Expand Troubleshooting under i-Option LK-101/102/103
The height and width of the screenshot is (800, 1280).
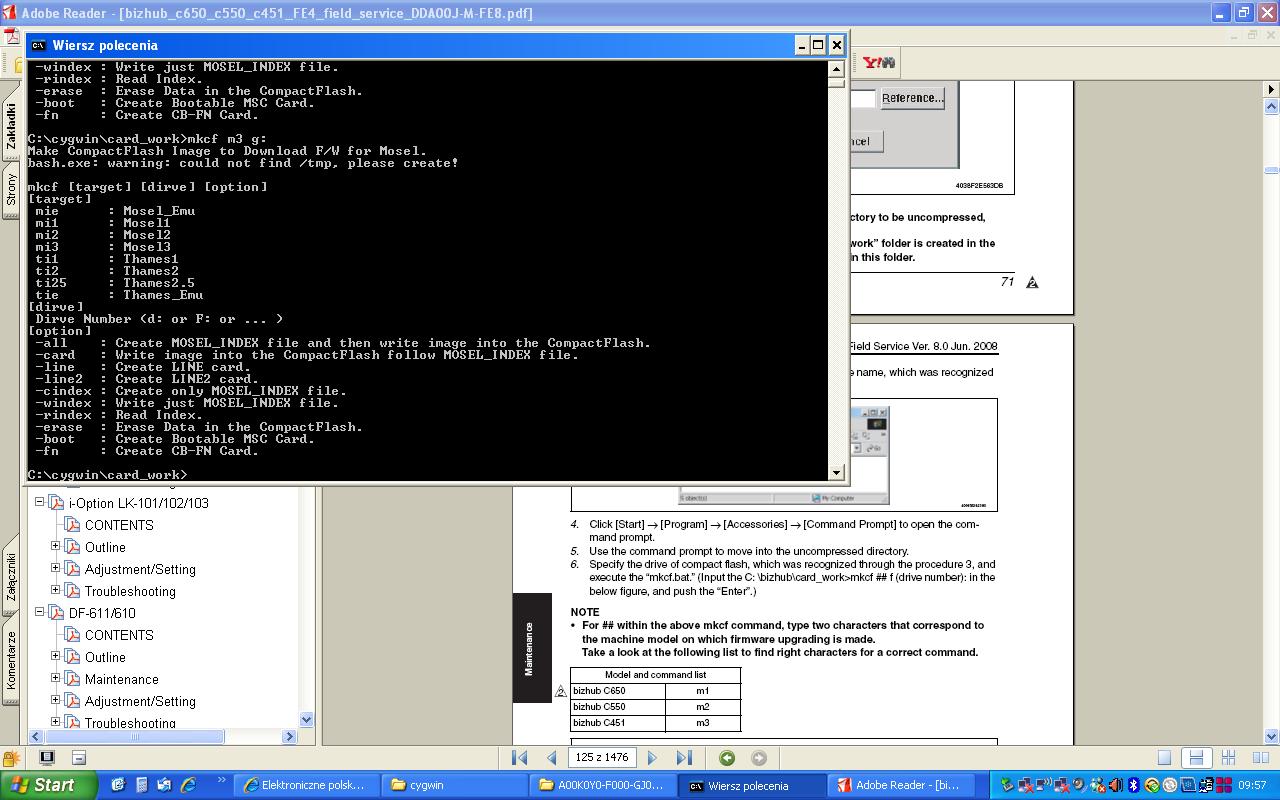(56, 591)
